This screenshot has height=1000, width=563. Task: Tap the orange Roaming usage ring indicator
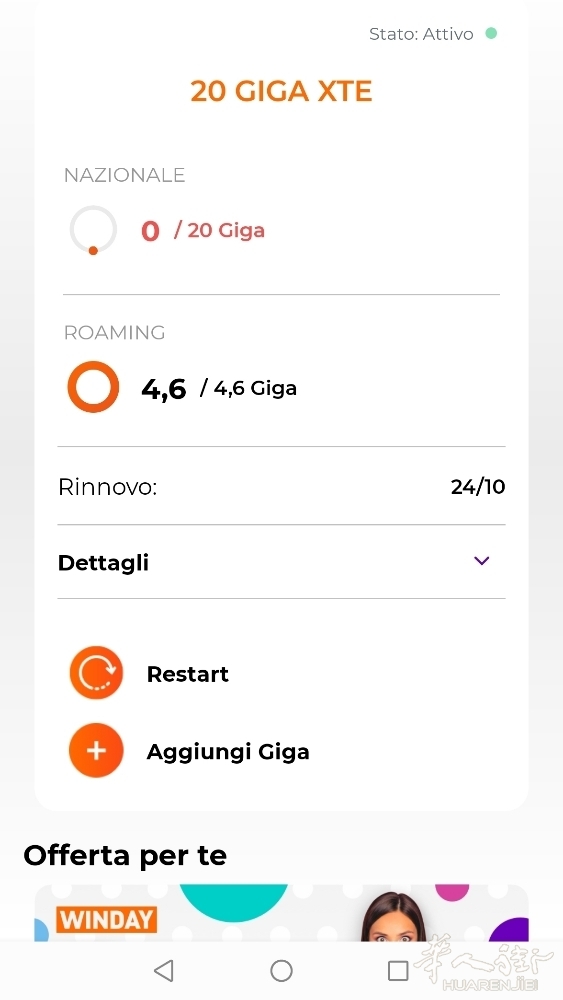point(93,387)
